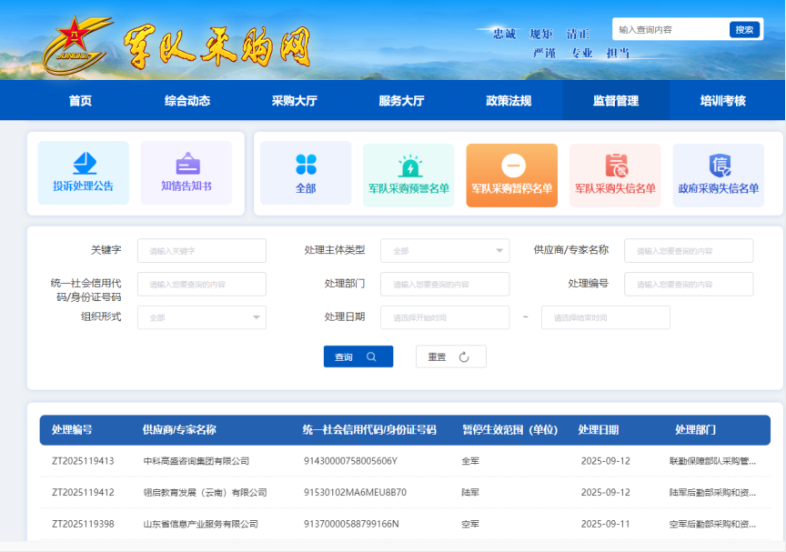Click 联勤保障部队采购管... department cell
Viewport: 786px width, 552px height.
click(x=712, y=461)
